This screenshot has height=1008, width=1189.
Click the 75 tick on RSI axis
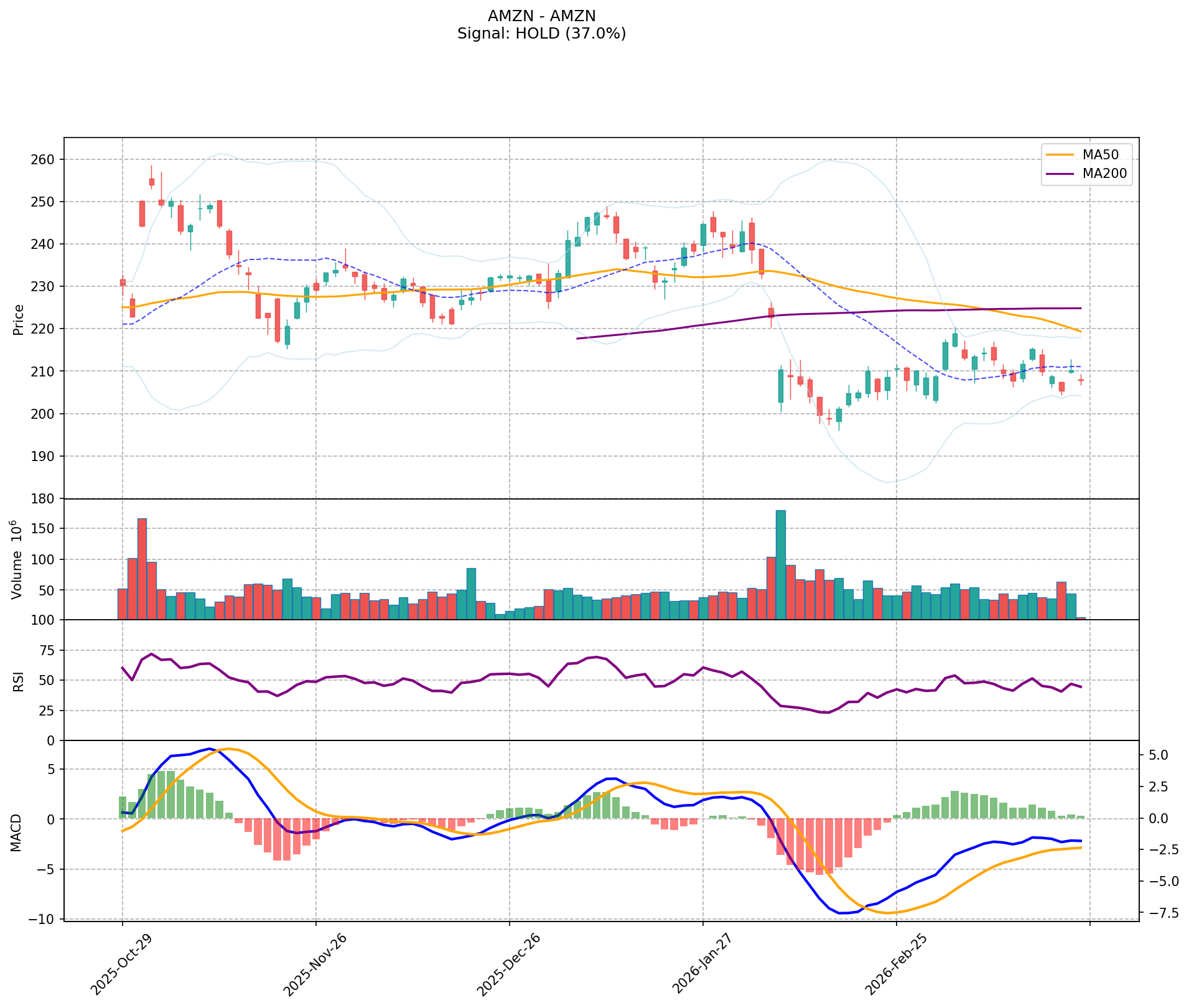(47, 651)
